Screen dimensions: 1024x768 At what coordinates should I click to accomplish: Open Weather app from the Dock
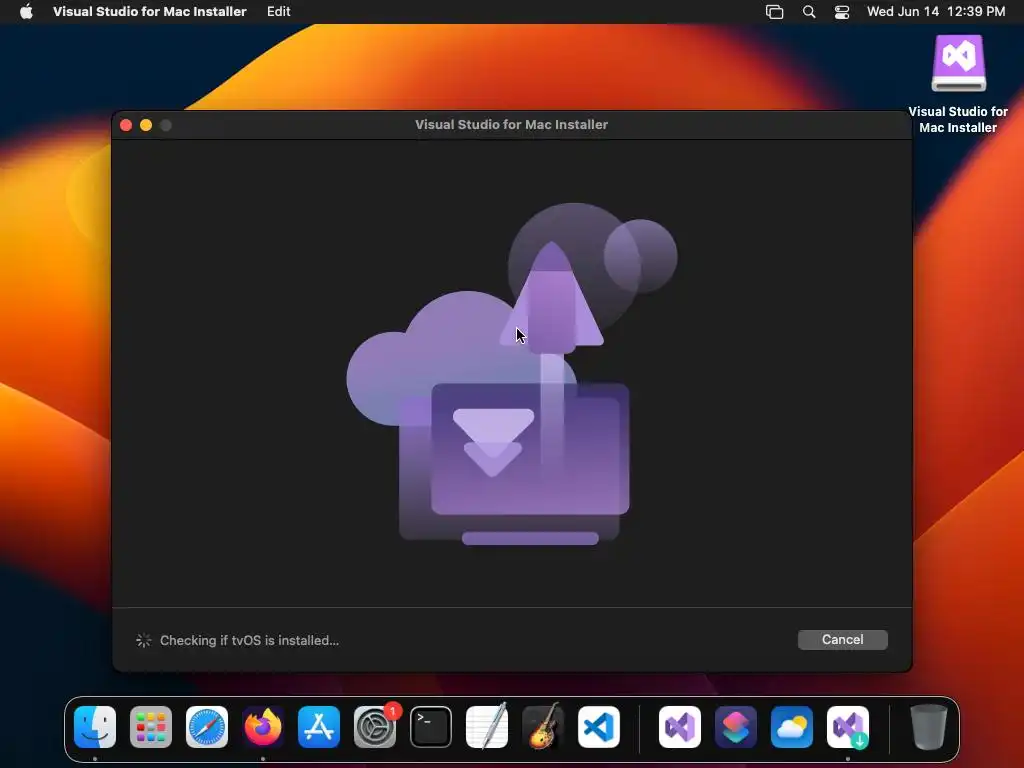click(x=792, y=727)
